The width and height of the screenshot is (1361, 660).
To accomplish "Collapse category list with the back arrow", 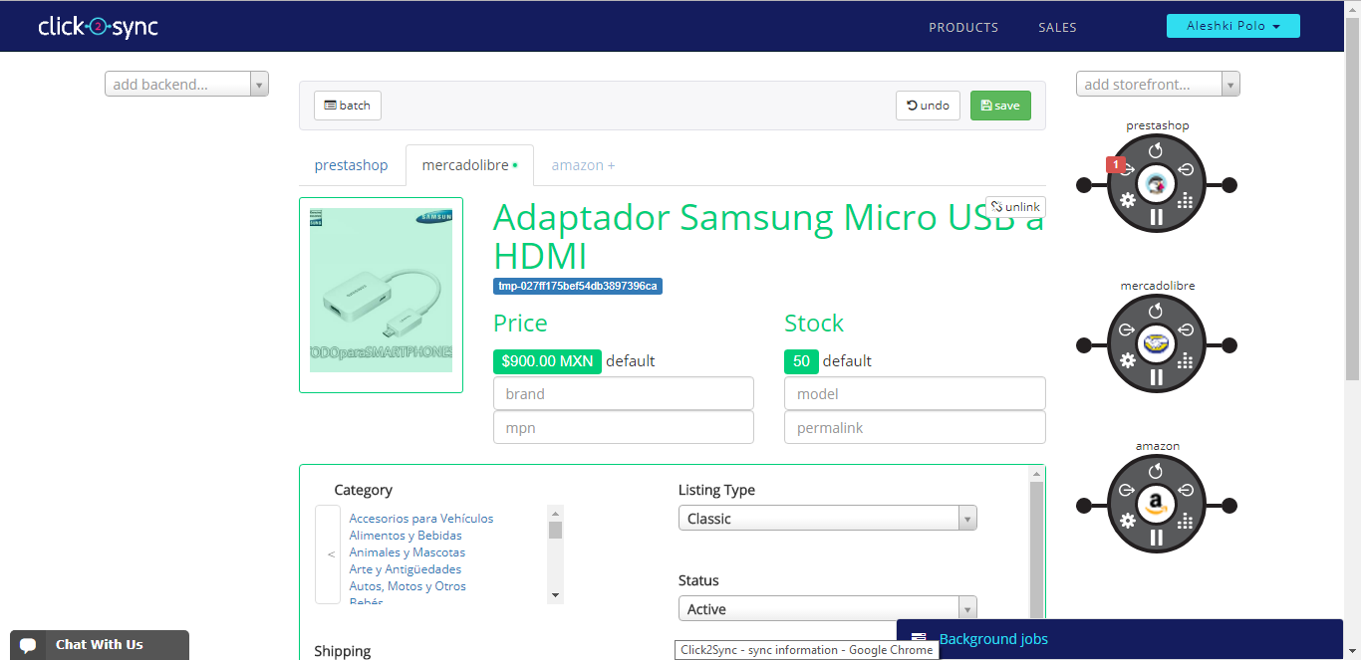I will (x=328, y=554).
